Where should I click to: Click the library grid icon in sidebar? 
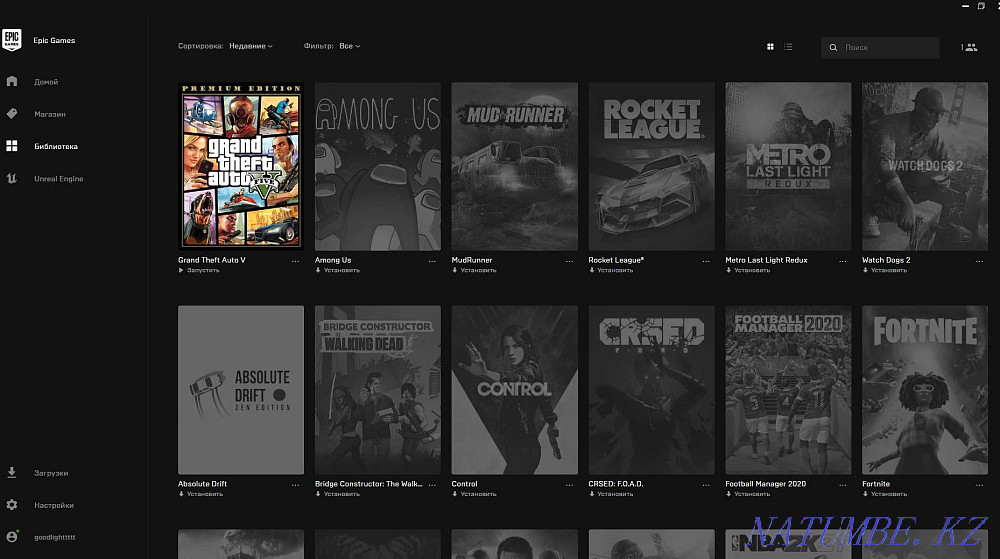[11, 146]
